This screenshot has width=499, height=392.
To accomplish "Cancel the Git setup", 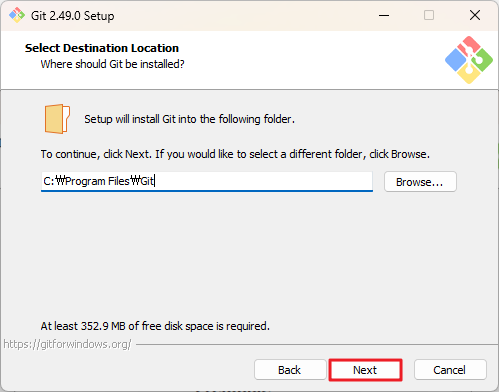I will point(450,370).
